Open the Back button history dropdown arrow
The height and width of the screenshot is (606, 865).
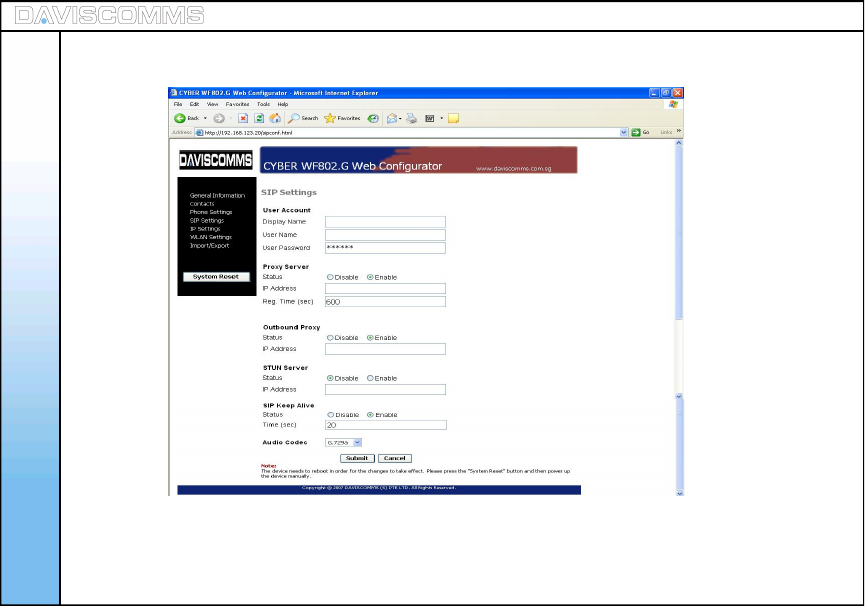point(205,118)
